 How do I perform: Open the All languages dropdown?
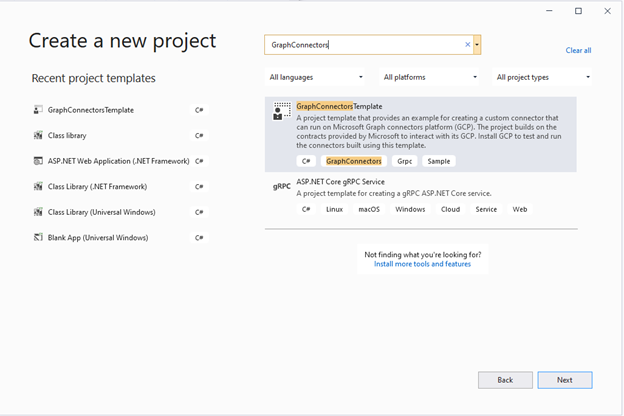[316, 77]
